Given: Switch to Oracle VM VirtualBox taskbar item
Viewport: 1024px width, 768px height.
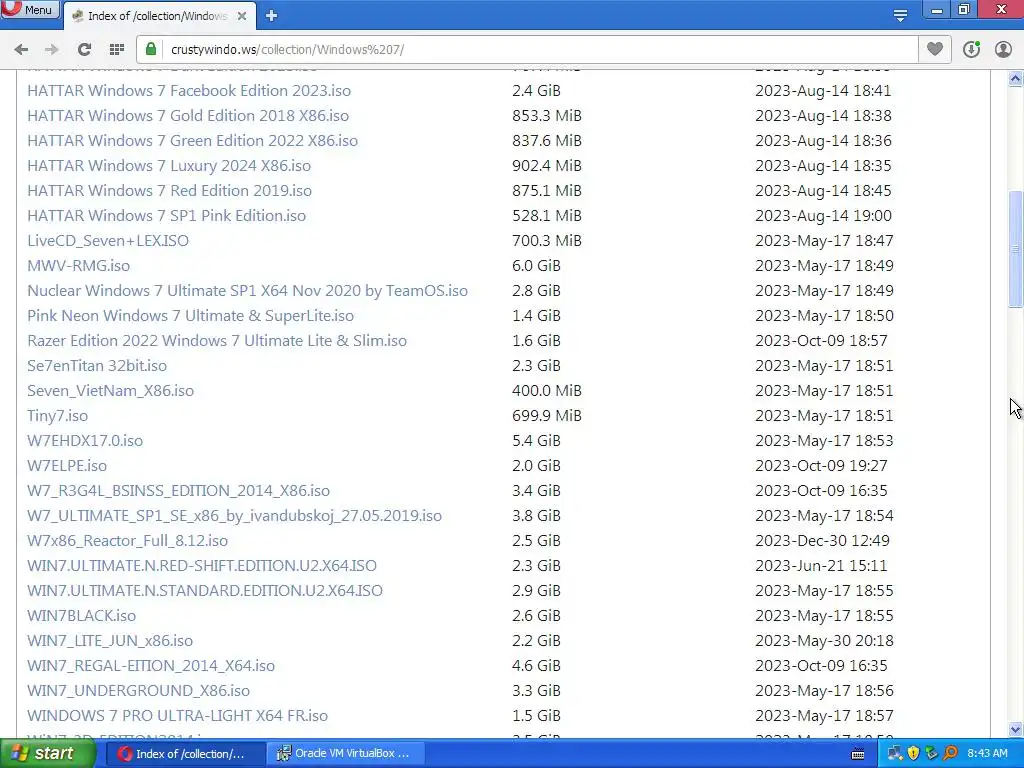Looking at the screenshot, I should pyautogui.click(x=347, y=754).
